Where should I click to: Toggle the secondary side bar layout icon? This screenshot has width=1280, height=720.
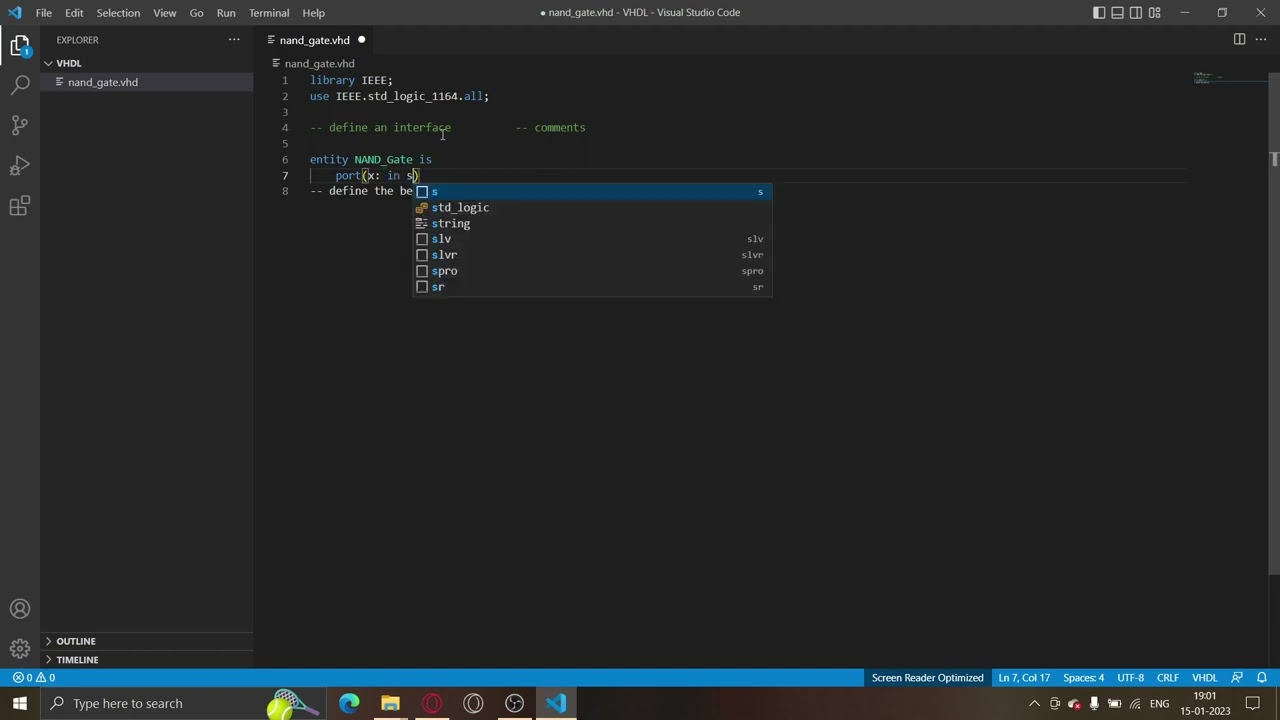[1136, 13]
